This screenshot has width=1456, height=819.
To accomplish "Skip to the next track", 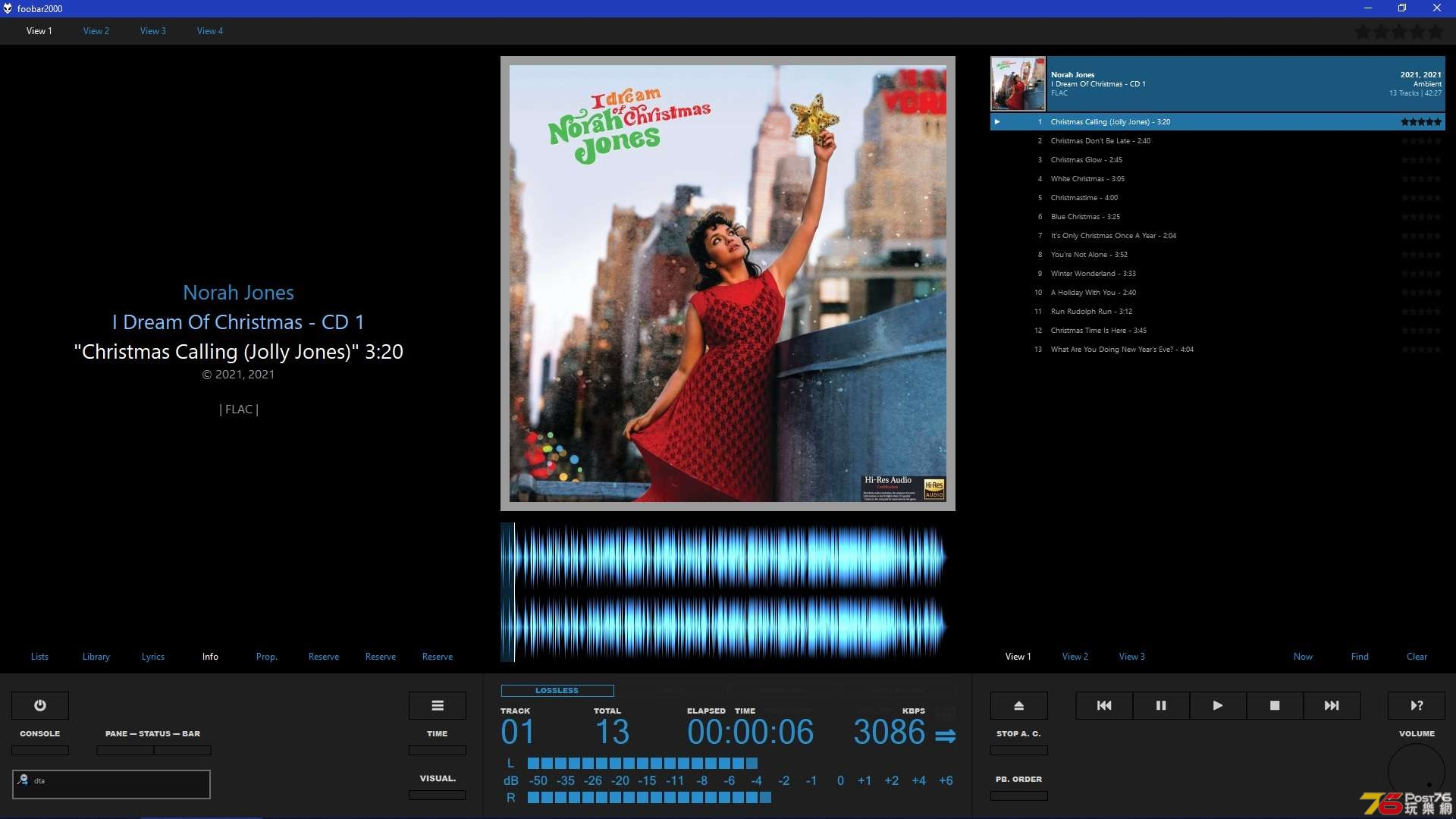I will pyautogui.click(x=1332, y=705).
